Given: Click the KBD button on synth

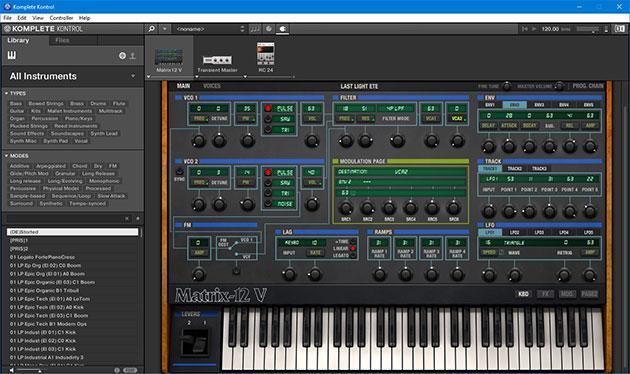Looking at the screenshot, I should pyautogui.click(x=523, y=294).
